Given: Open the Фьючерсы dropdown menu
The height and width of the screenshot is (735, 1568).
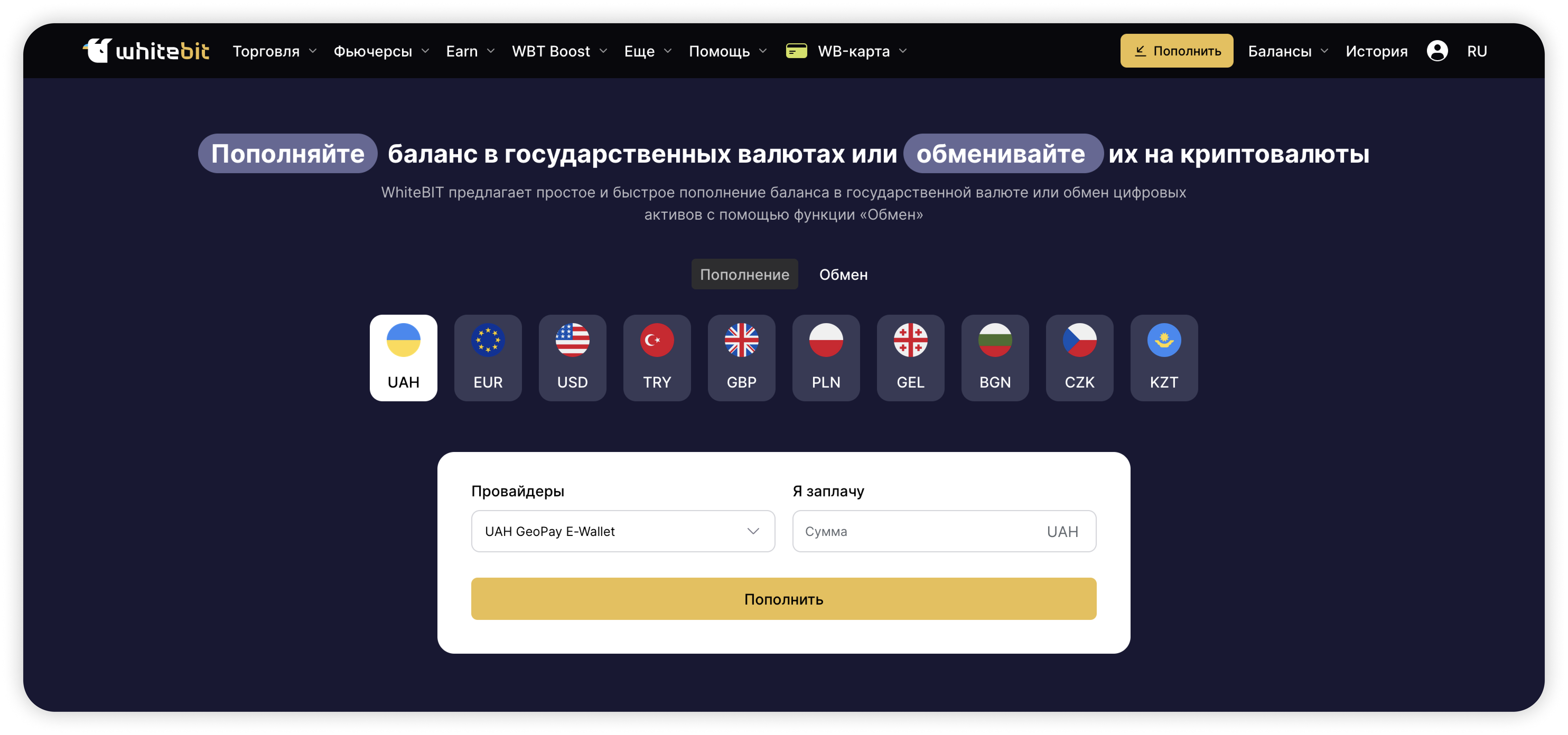Looking at the screenshot, I should [382, 51].
